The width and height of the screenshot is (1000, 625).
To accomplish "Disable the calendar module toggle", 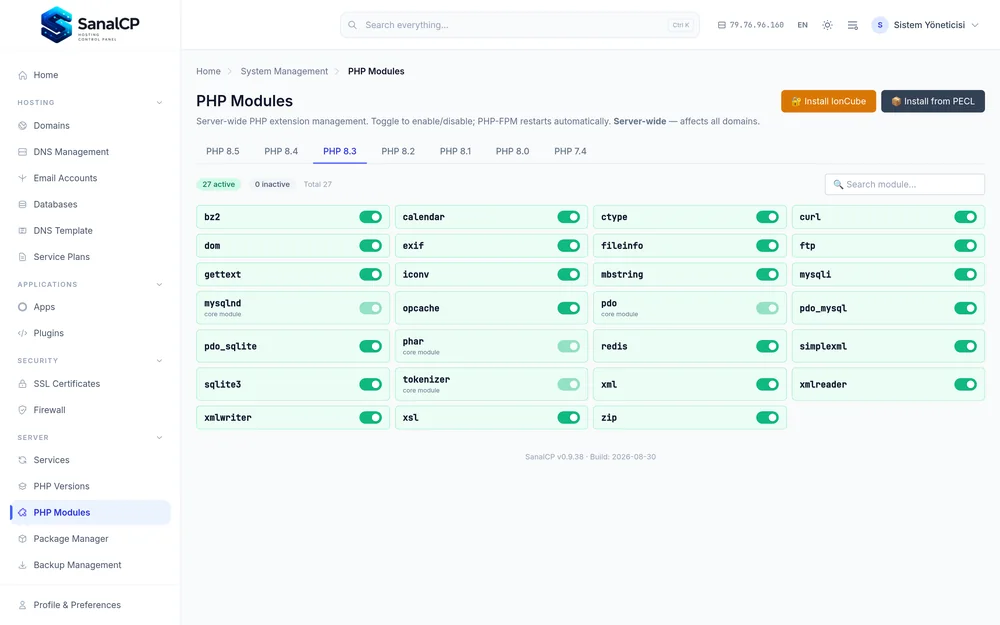I will 568,217.
